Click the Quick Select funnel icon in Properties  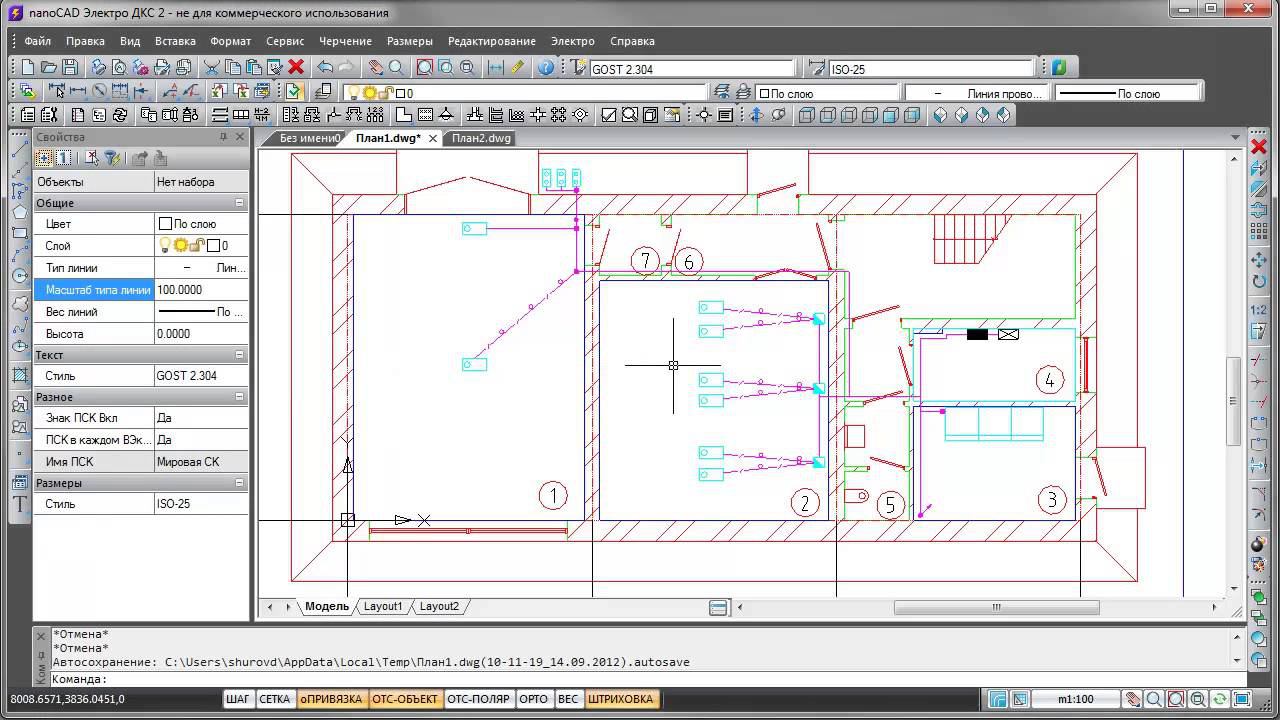click(113, 158)
